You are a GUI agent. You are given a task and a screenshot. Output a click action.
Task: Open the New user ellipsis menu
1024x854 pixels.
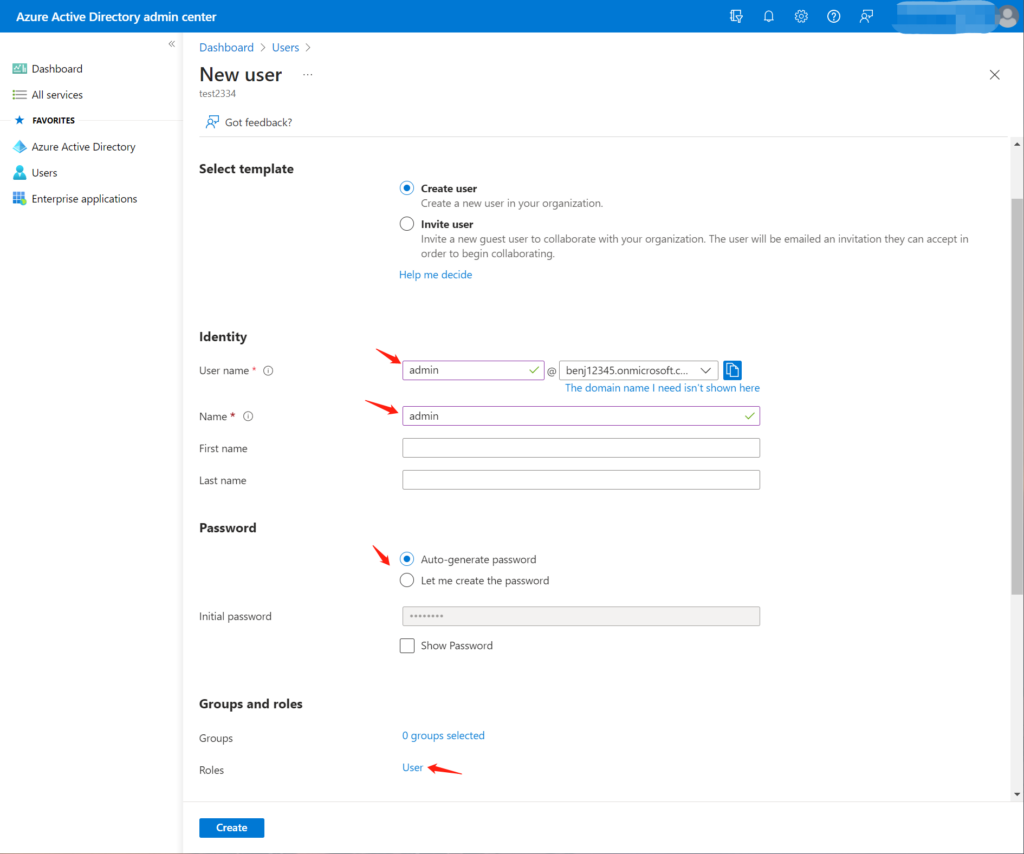tap(308, 75)
